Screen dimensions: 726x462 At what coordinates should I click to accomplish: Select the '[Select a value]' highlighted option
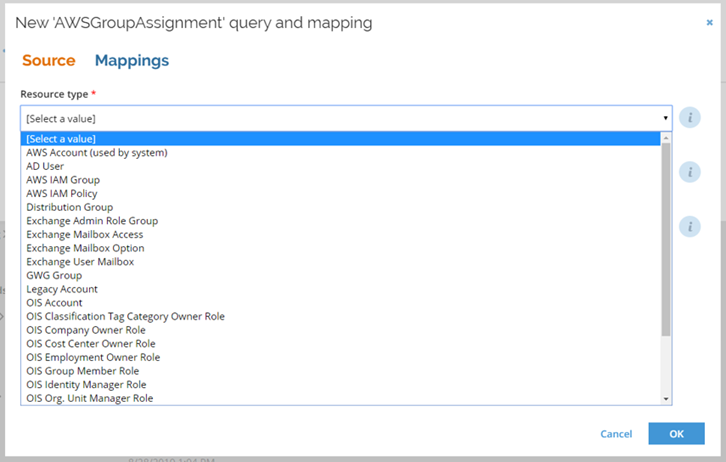click(341, 139)
